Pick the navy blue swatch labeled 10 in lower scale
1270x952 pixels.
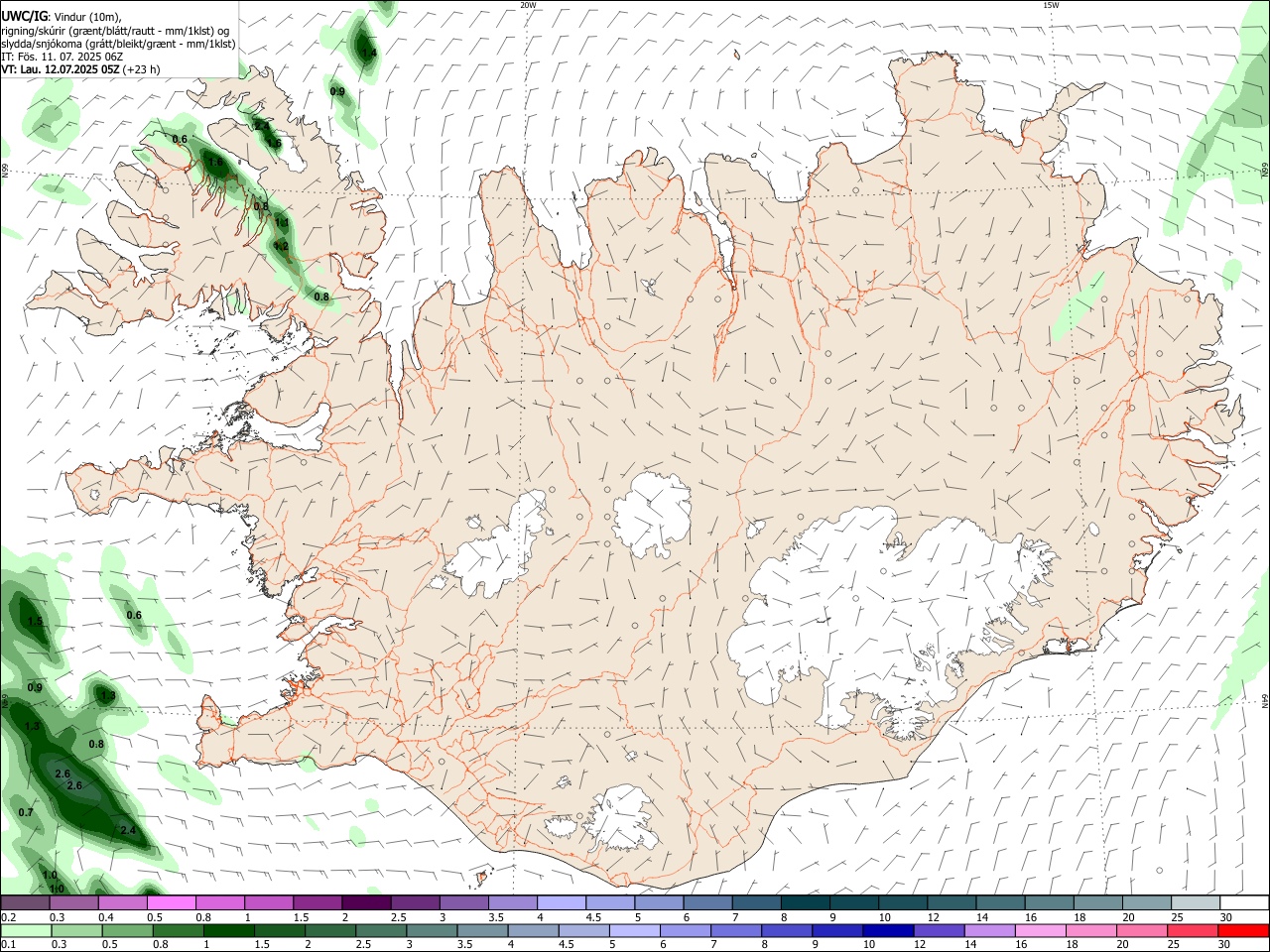888,930
